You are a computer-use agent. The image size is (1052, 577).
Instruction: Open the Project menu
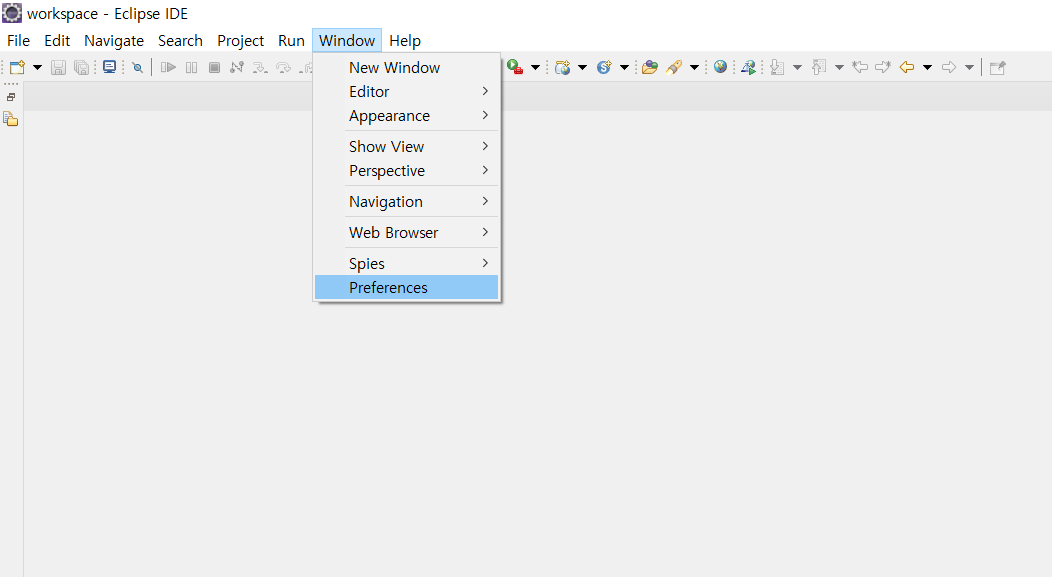tap(240, 41)
